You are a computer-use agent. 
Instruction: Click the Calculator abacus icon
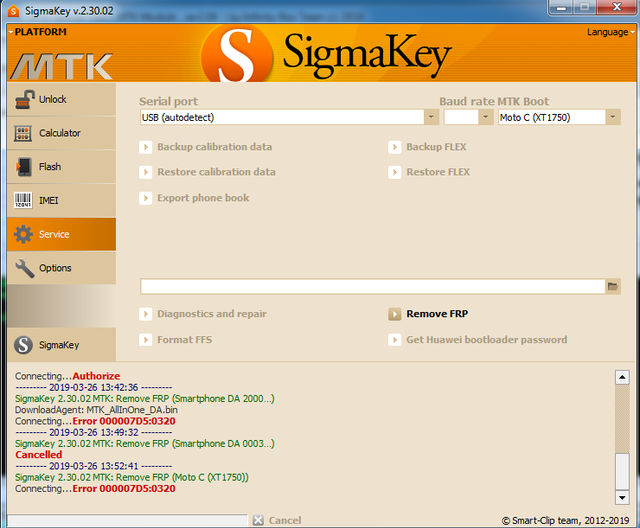pos(23,133)
